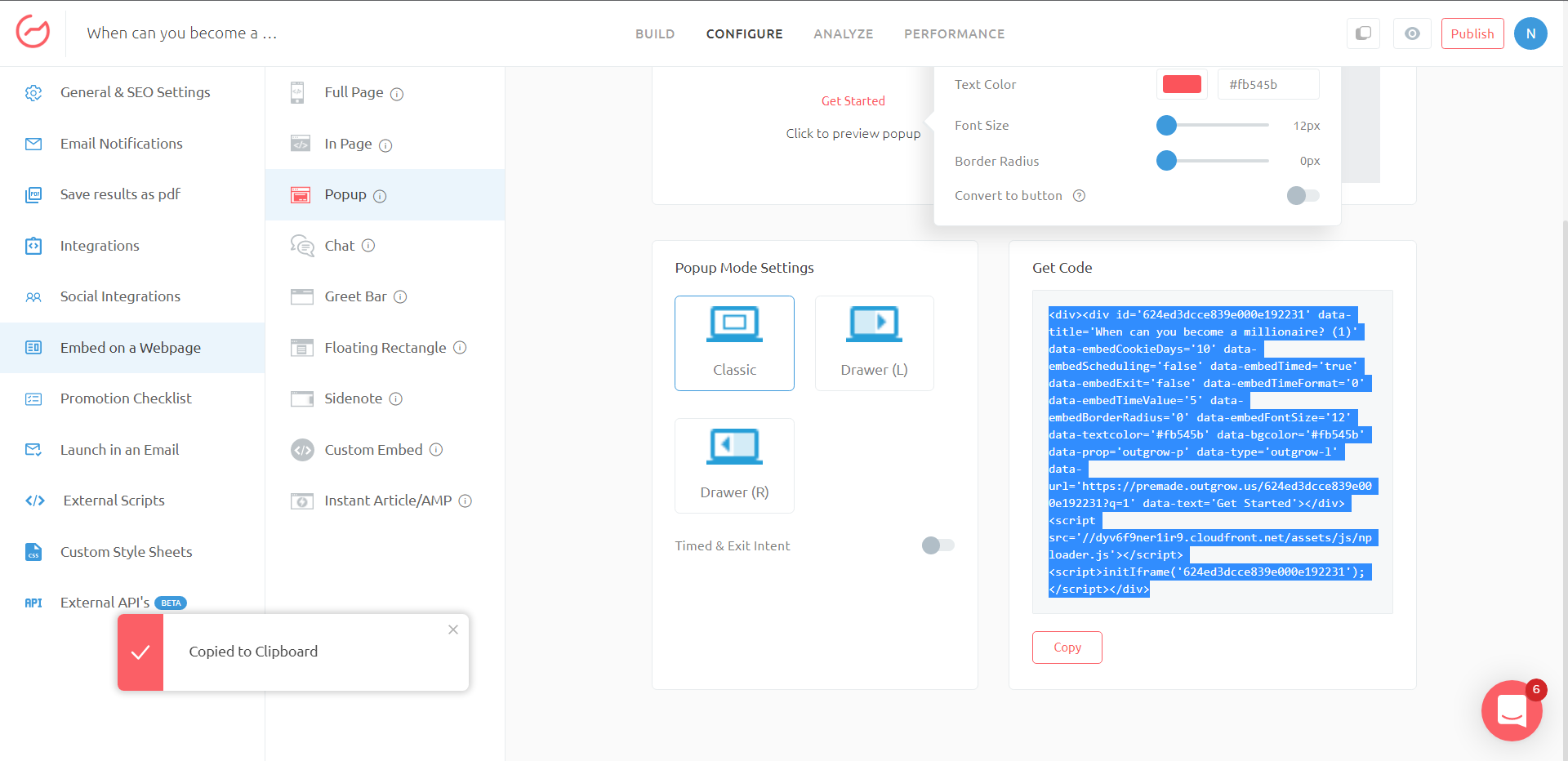Viewport: 1568px width, 761px height.
Task: Click the info icon beside Floating Rectangle
Action: (460, 348)
